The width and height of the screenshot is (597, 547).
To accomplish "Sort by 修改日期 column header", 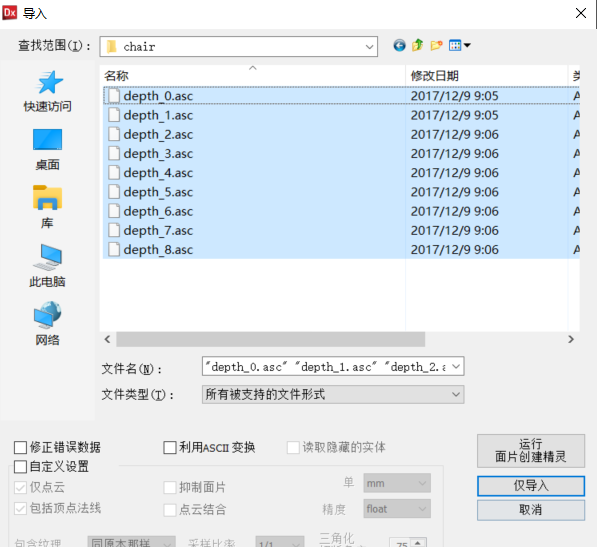I will [x=487, y=76].
